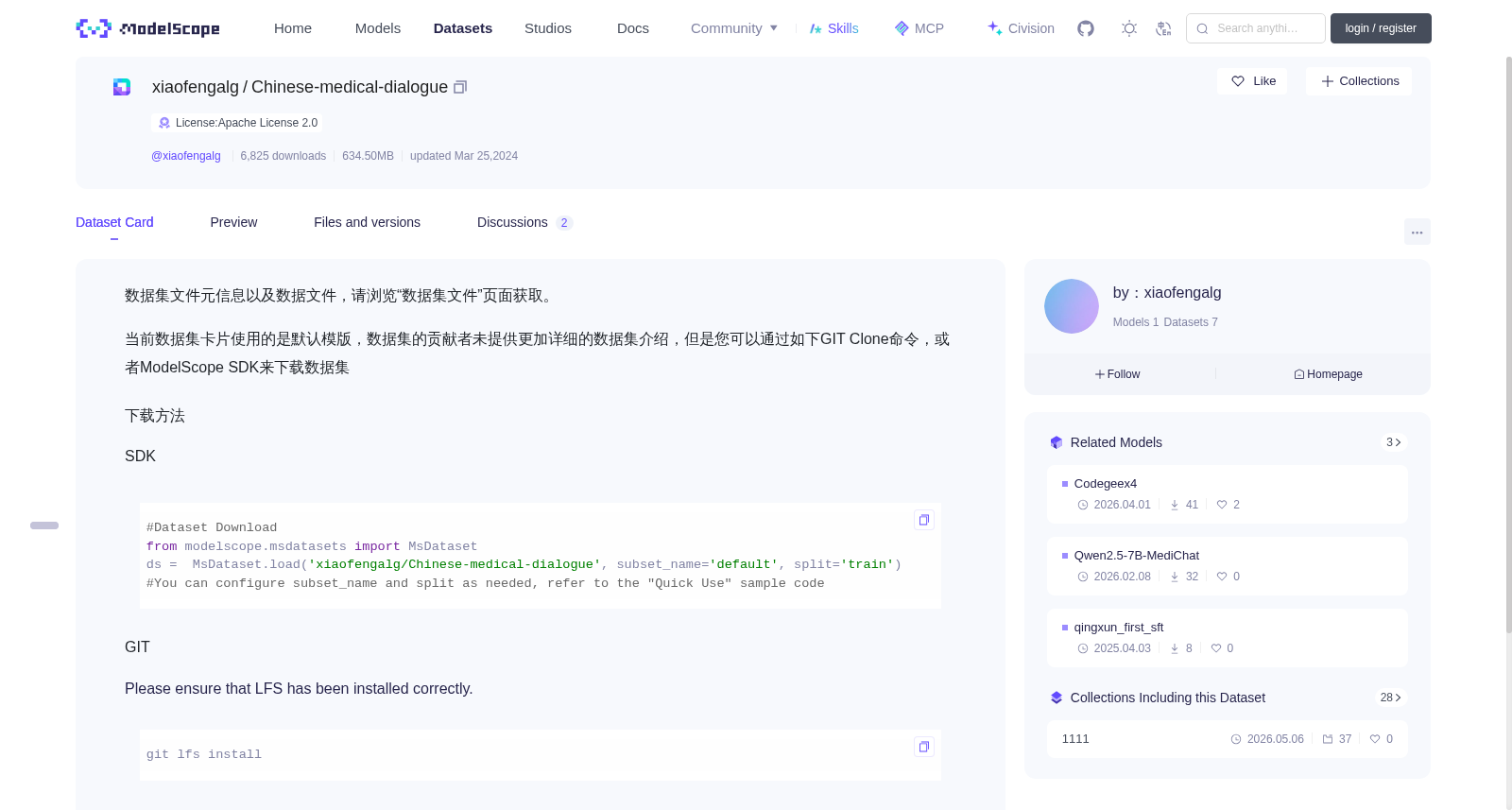Image resolution: width=1512 pixels, height=810 pixels.
Task: Open the Skills link
Action: coord(834,28)
